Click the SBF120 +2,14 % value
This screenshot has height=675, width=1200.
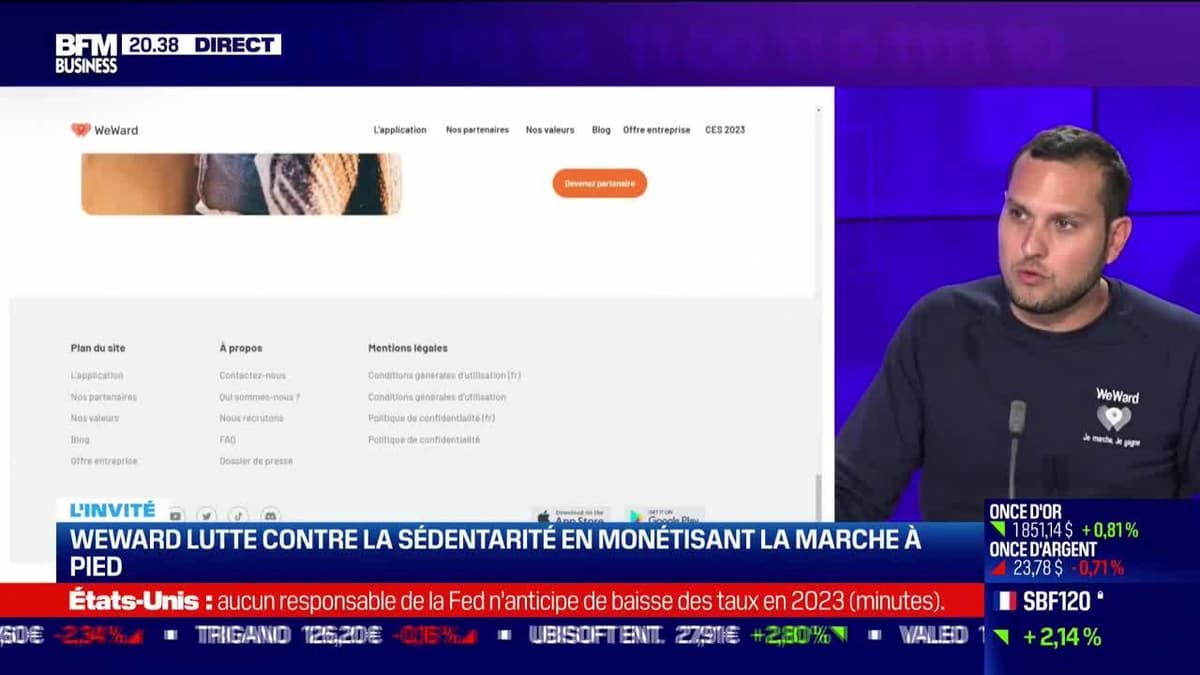tap(1062, 637)
